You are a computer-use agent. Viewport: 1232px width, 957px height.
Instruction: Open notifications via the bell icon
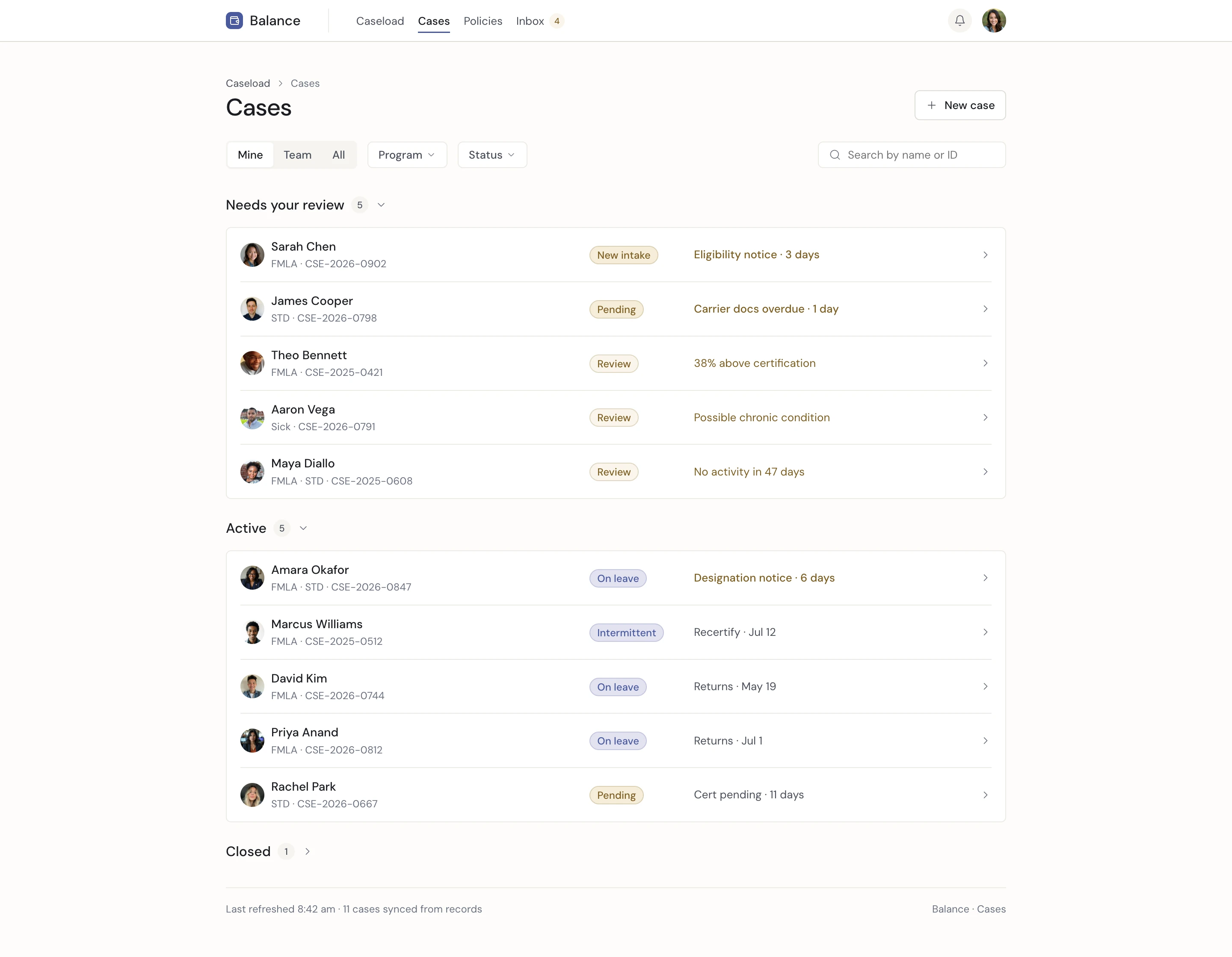click(959, 20)
